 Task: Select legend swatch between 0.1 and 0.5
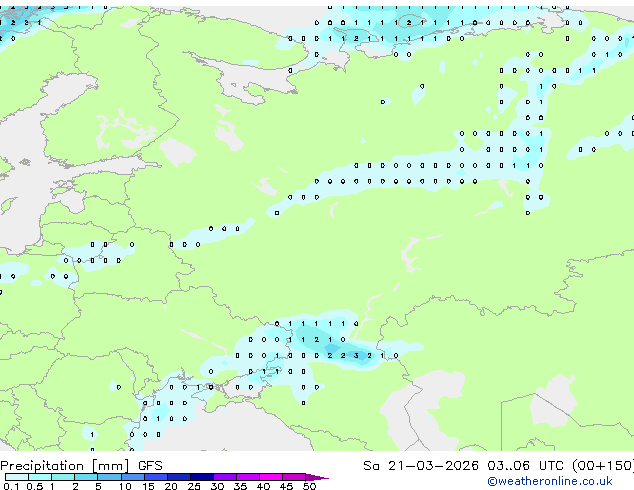(17, 477)
